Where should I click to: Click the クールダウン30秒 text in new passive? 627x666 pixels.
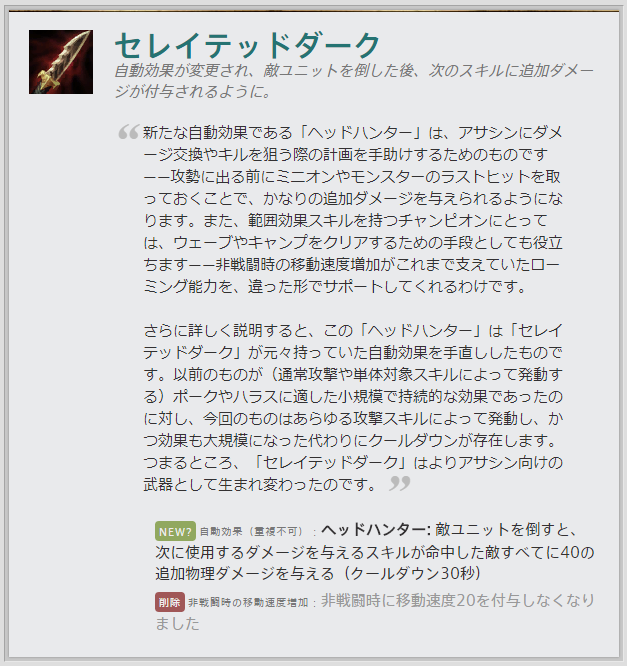[412, 573]
